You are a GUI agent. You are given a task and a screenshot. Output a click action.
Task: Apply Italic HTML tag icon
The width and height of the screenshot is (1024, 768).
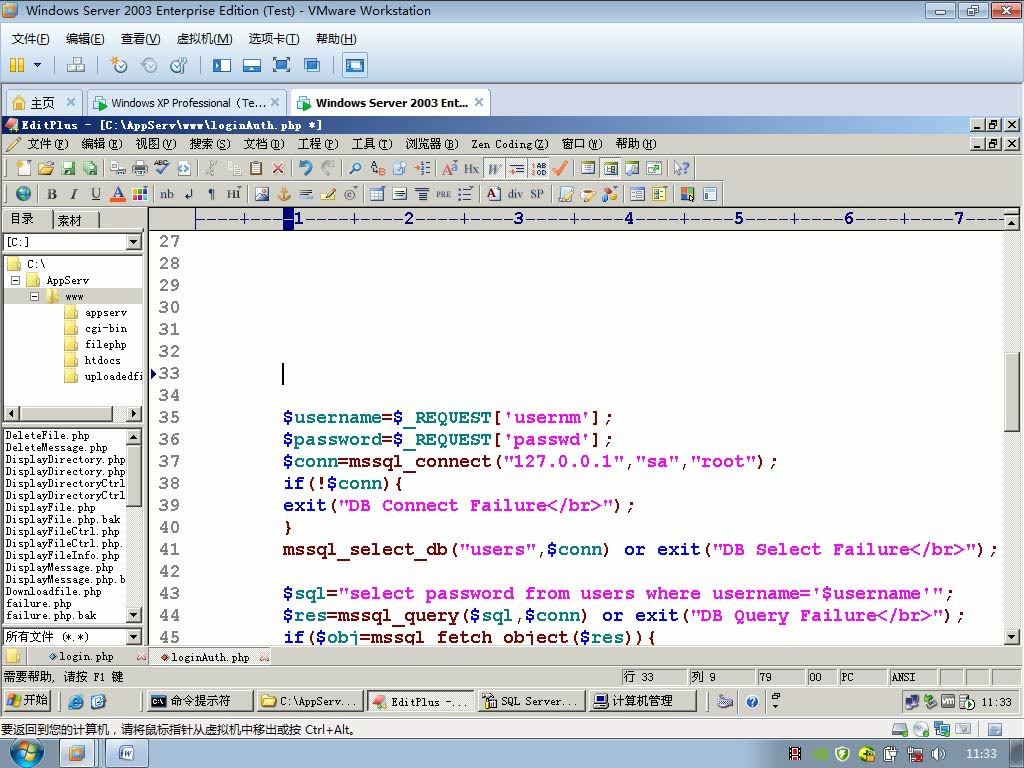[74, 193]
